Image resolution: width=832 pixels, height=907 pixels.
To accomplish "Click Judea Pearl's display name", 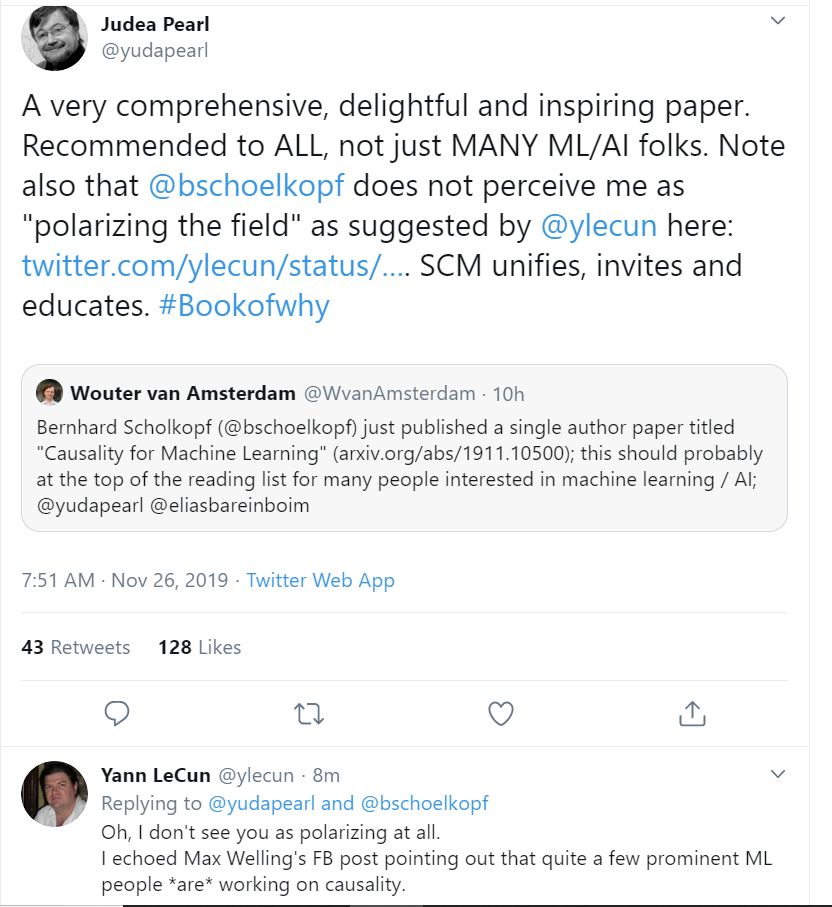I will click(155, 23).
